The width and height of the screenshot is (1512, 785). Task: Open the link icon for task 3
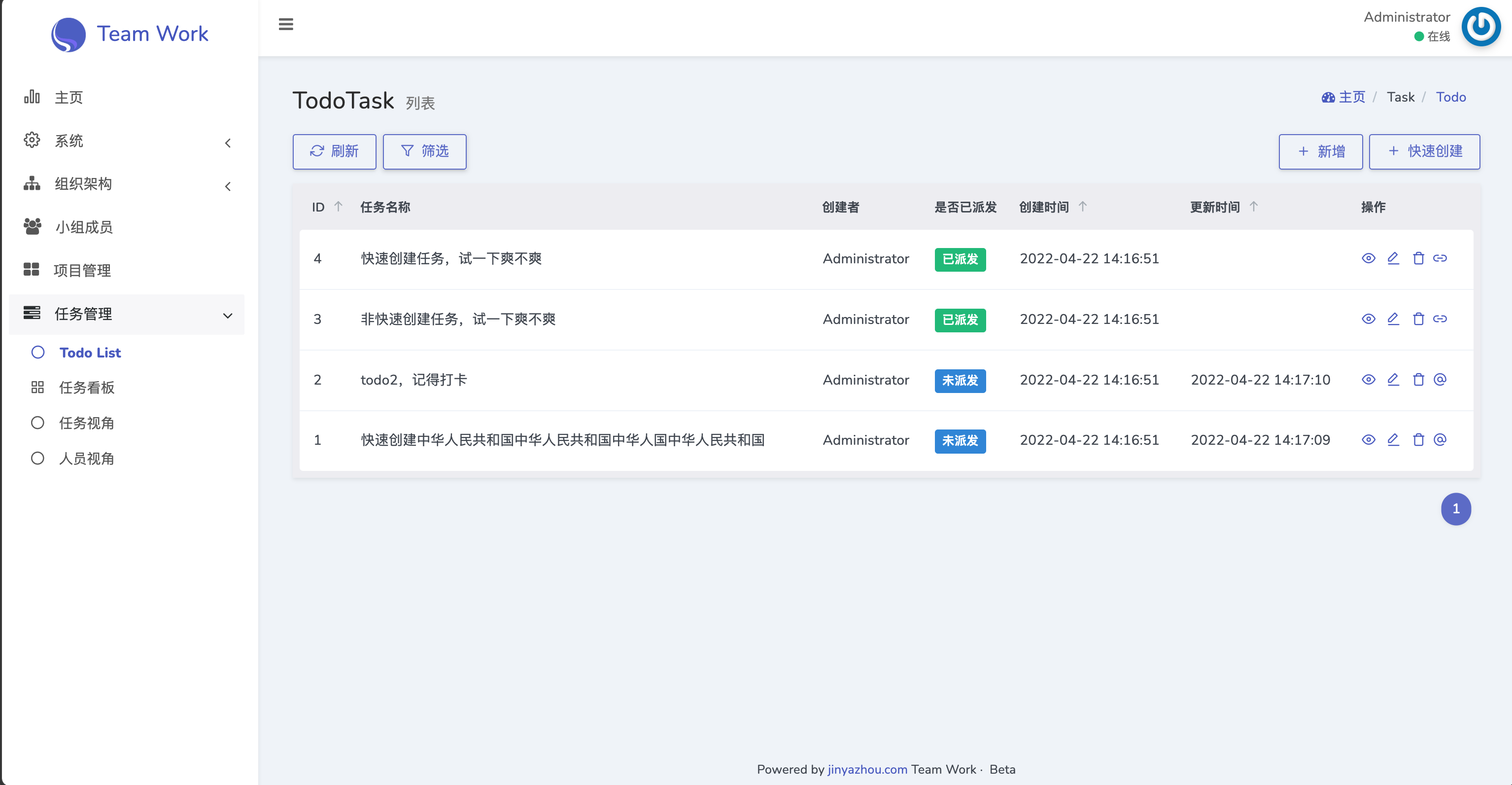point(1440,319)
